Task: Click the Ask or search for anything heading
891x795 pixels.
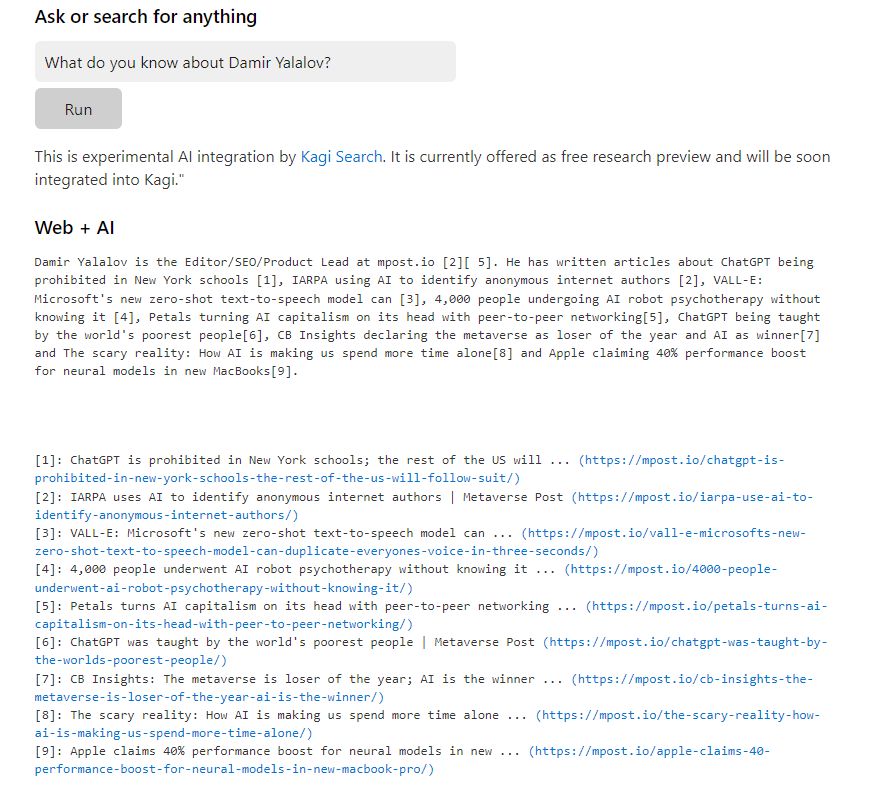Action: [x=146, y=17]
